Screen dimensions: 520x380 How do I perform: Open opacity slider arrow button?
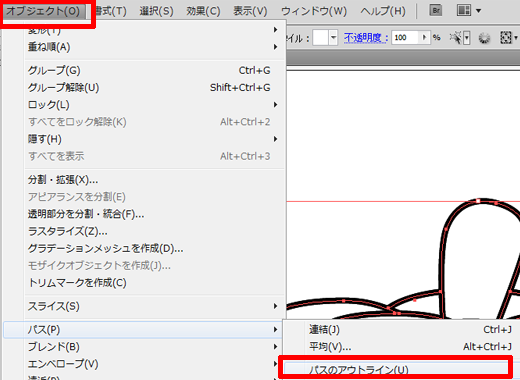coord(424,37)
